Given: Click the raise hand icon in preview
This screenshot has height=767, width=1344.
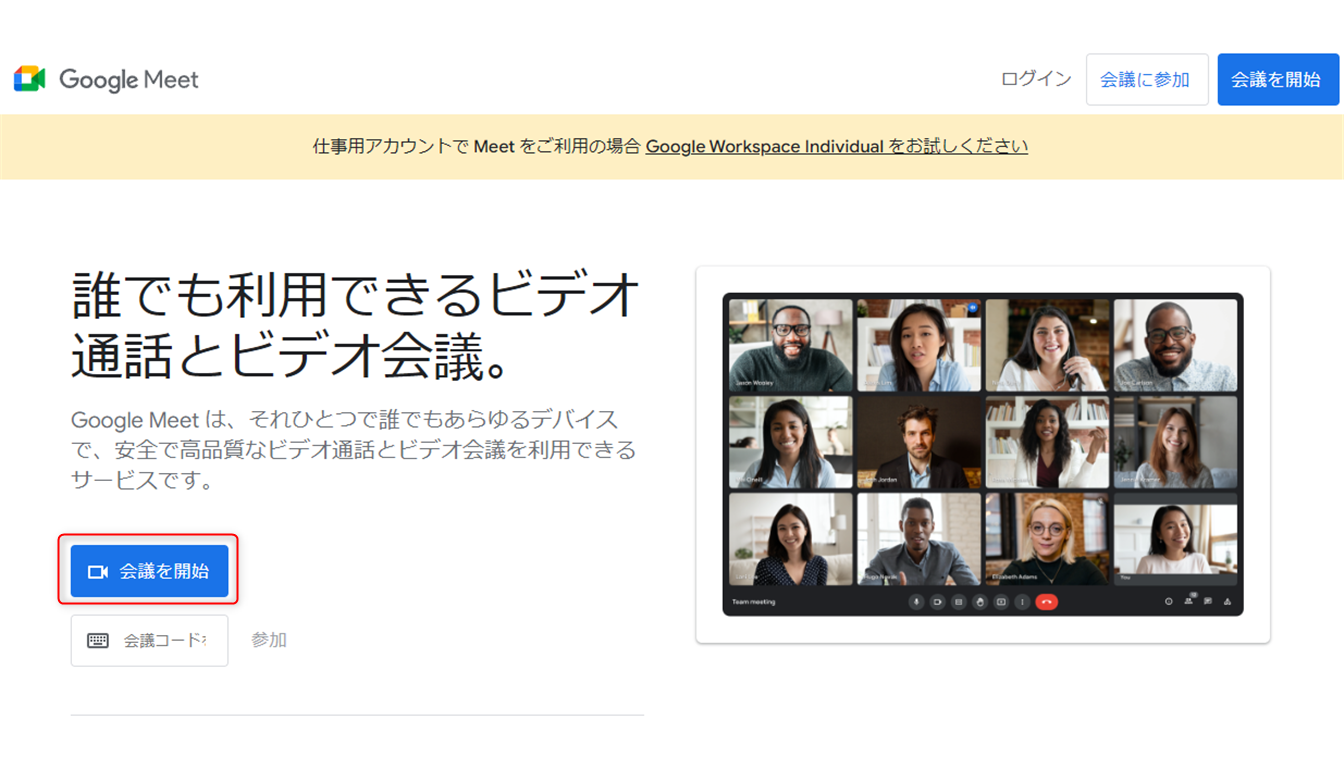Looking at the screenshot, I should coord(980,602).
